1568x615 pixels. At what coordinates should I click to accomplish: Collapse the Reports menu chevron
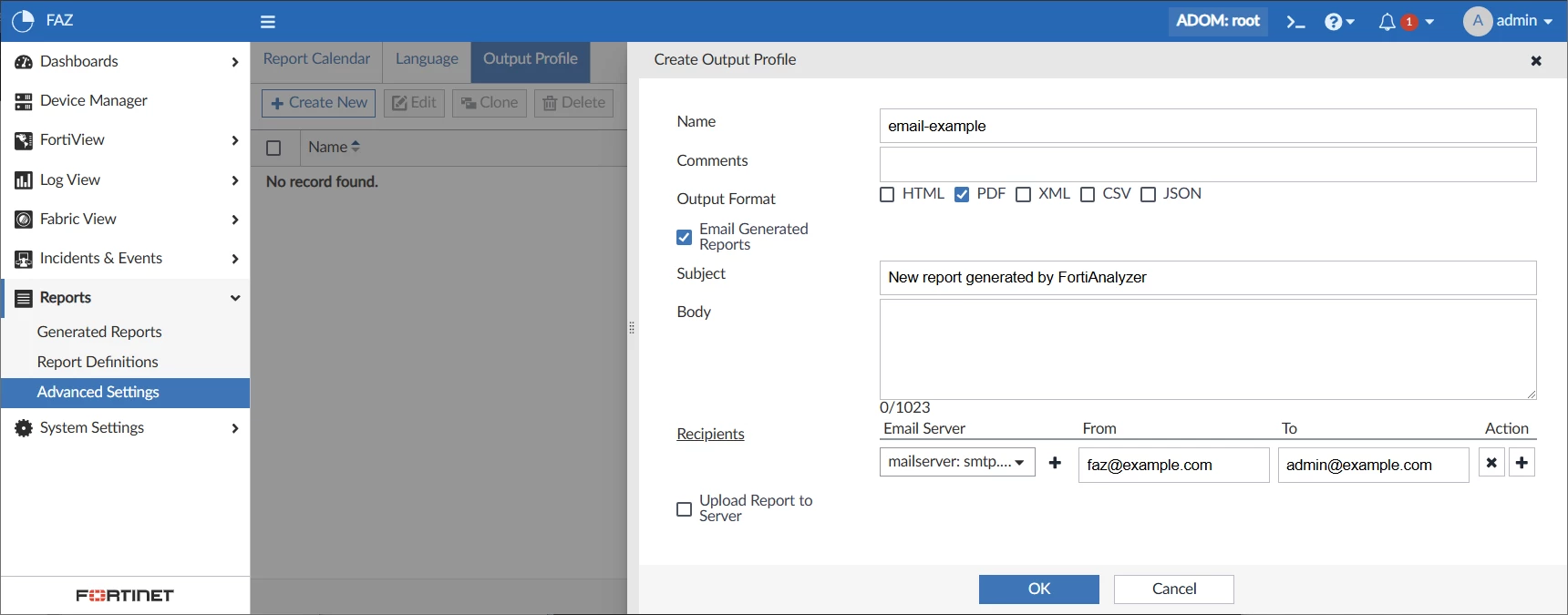pos(235,298)
